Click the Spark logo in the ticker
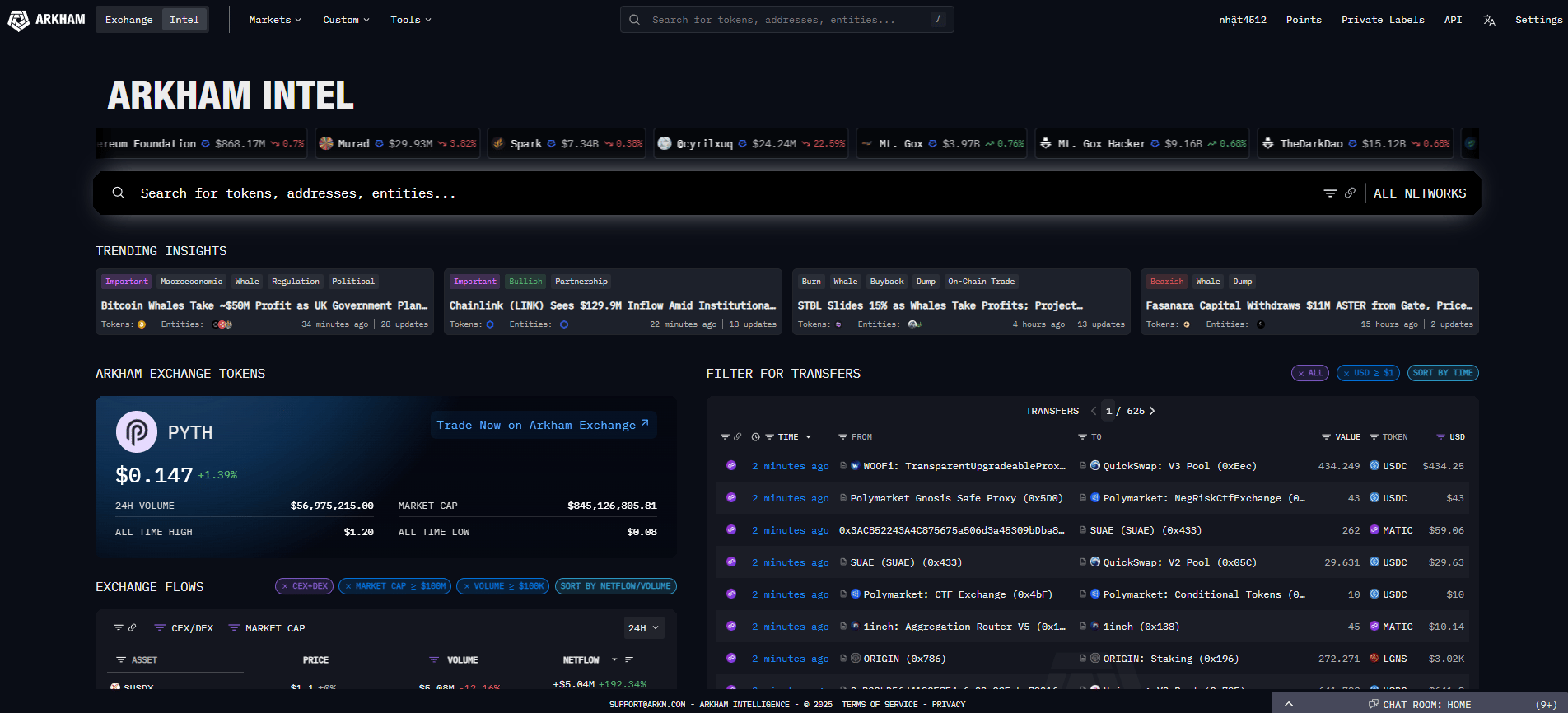Viewport: 1568px width, 713px height. click(498, 143)
